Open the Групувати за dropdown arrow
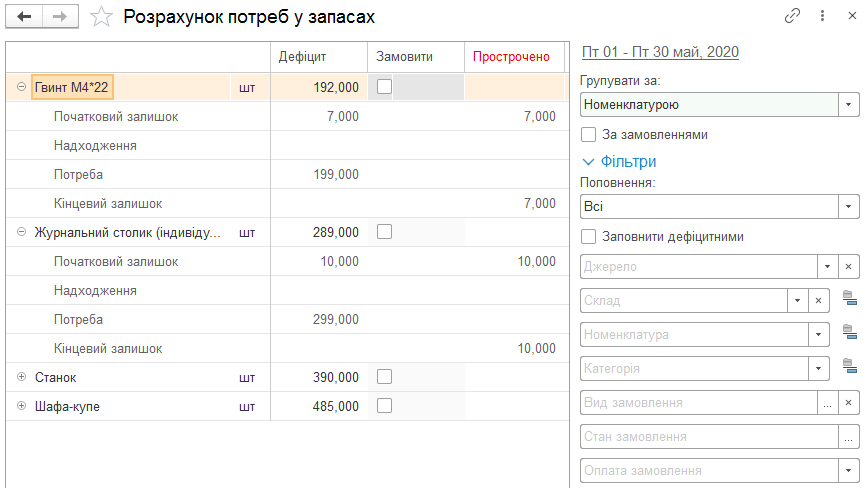Screen dimensions: 867x488 [849, 104]
